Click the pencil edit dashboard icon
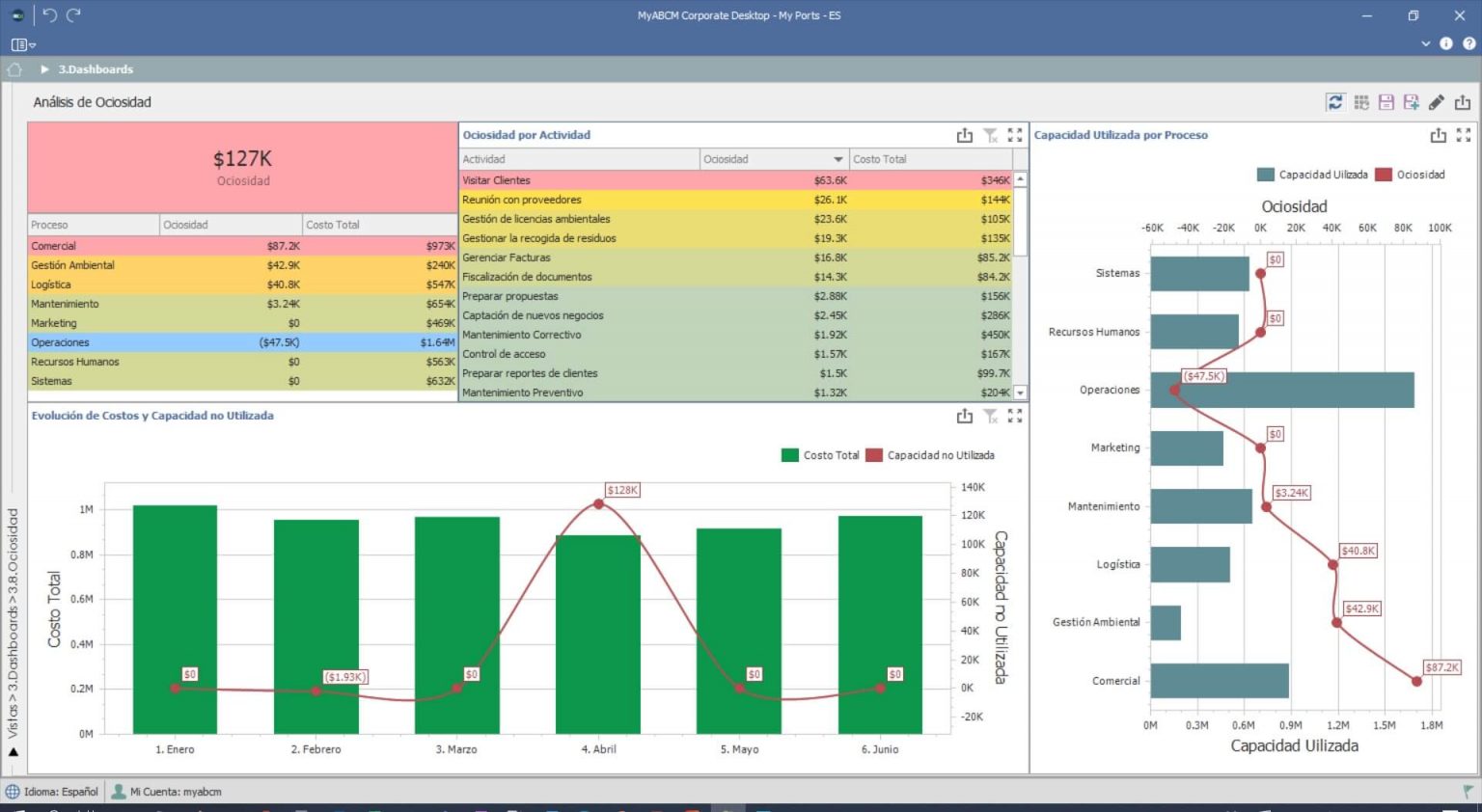 [1437, 102]
